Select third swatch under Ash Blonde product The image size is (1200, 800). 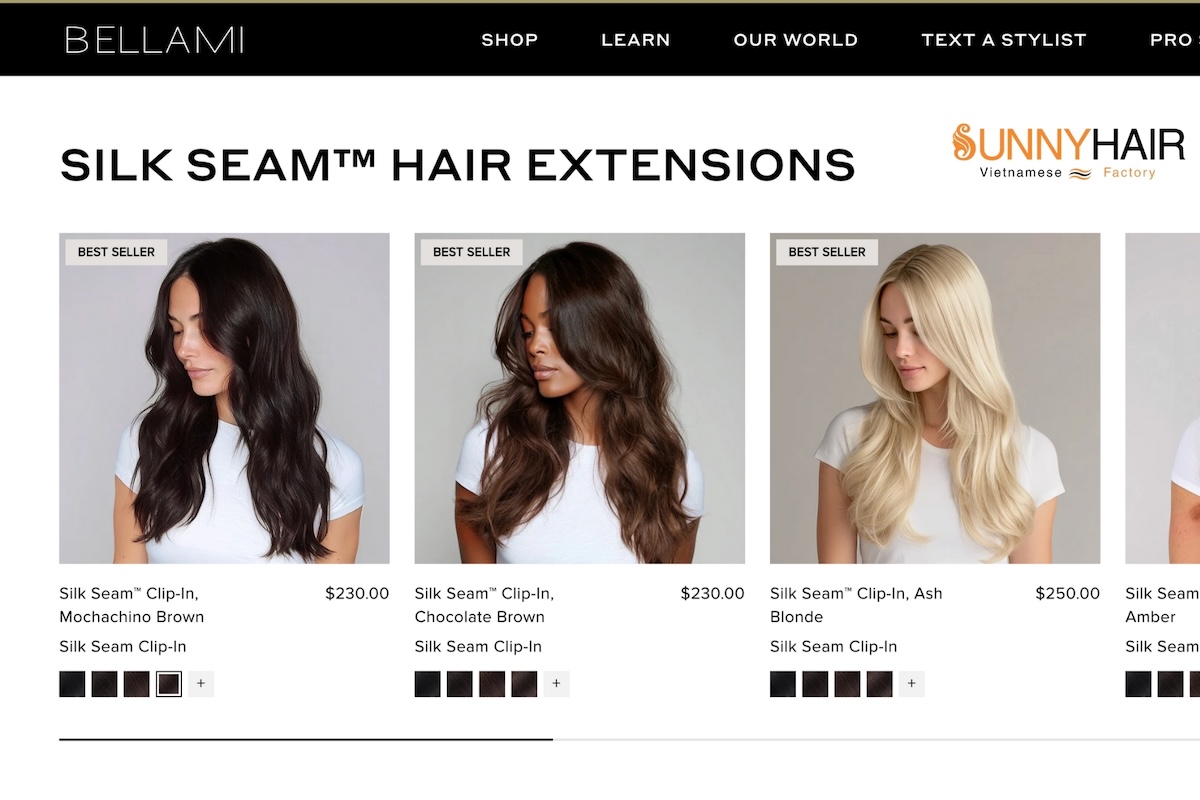pos(848,684)
